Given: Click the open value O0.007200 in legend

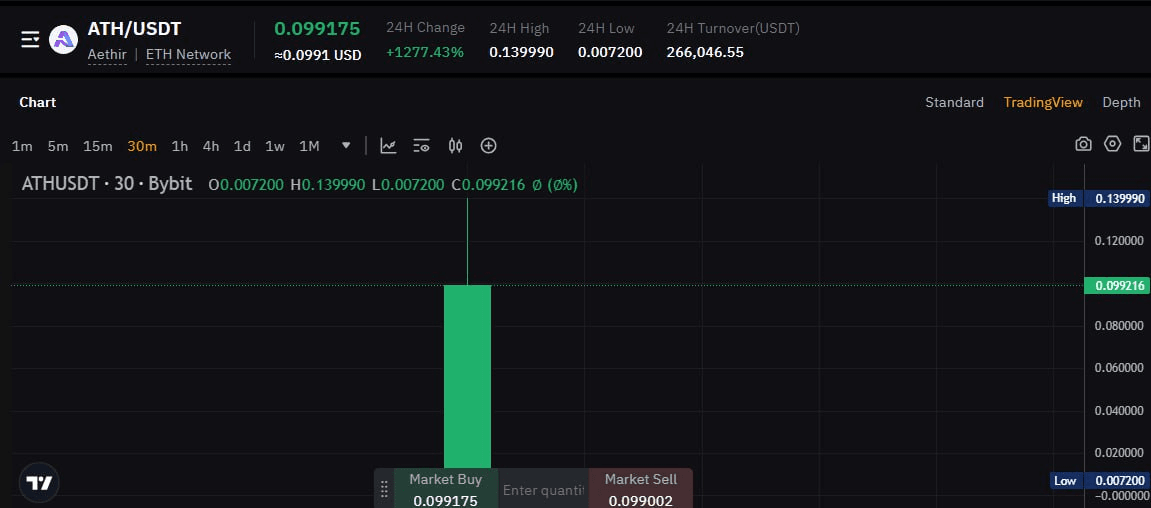Looking at the screenshot, I should point(246,185).
